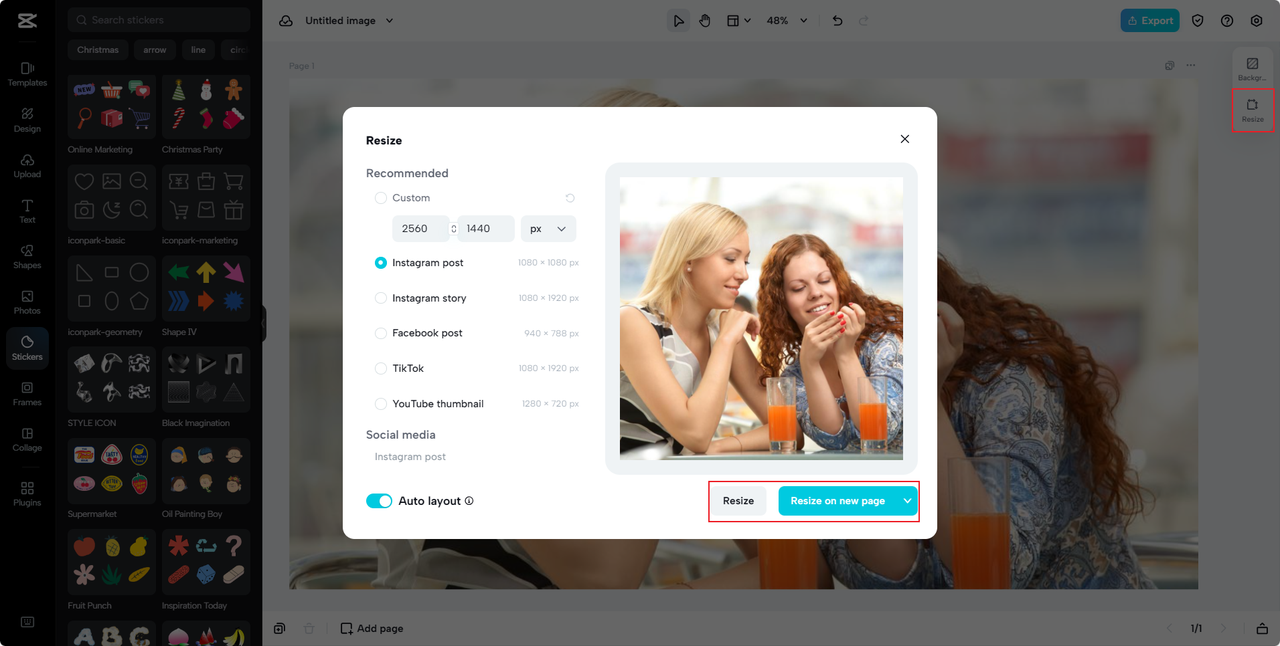Open the layout grid tool dropdown

(x=739, y=20)
